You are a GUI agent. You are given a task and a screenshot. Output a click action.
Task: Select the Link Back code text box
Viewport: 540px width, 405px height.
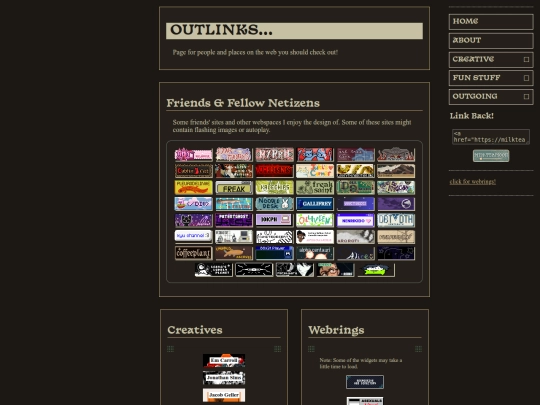pyautogui.click(x=491, y=137)
